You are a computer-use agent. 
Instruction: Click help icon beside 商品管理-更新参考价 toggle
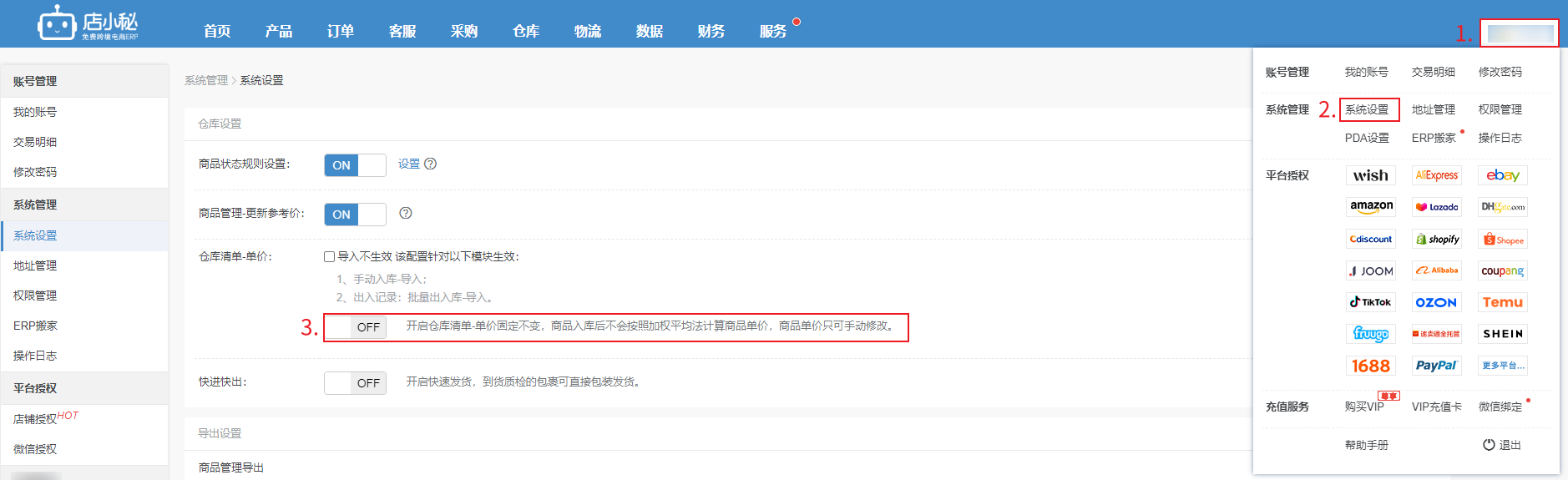tap(406, 213)
